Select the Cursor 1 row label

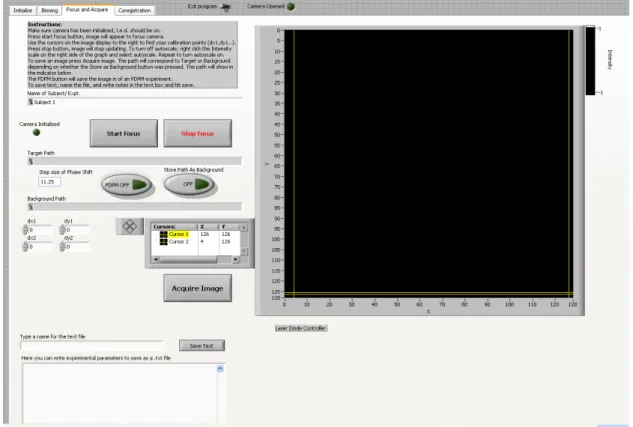[178, 234]
